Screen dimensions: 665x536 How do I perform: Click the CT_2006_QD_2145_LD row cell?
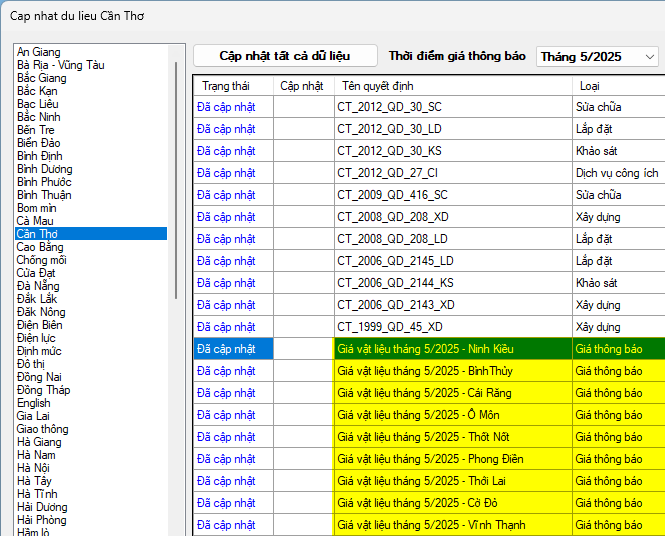453,261
